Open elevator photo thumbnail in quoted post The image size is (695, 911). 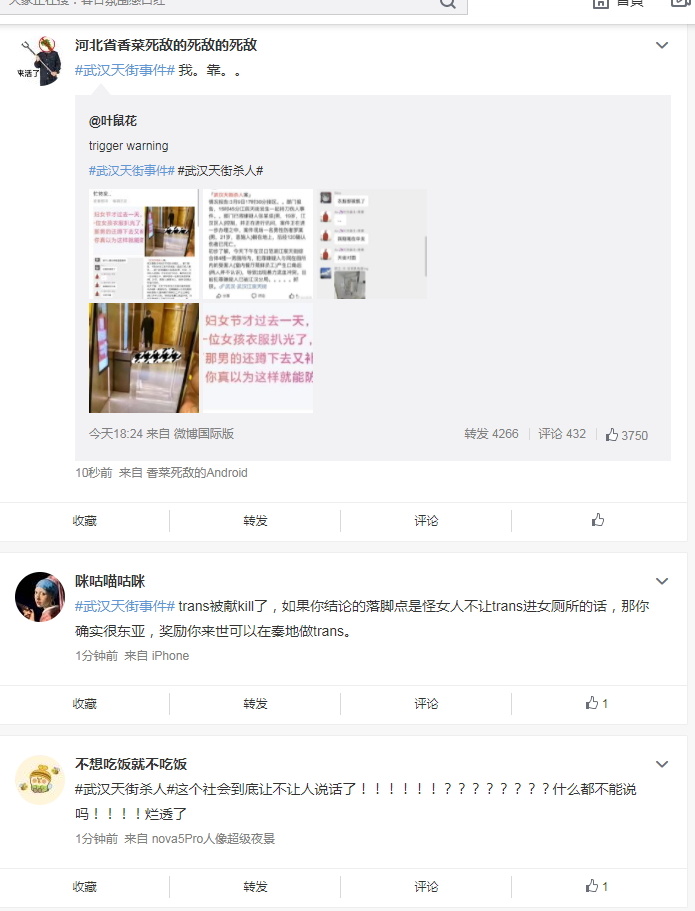pos(144,358)
